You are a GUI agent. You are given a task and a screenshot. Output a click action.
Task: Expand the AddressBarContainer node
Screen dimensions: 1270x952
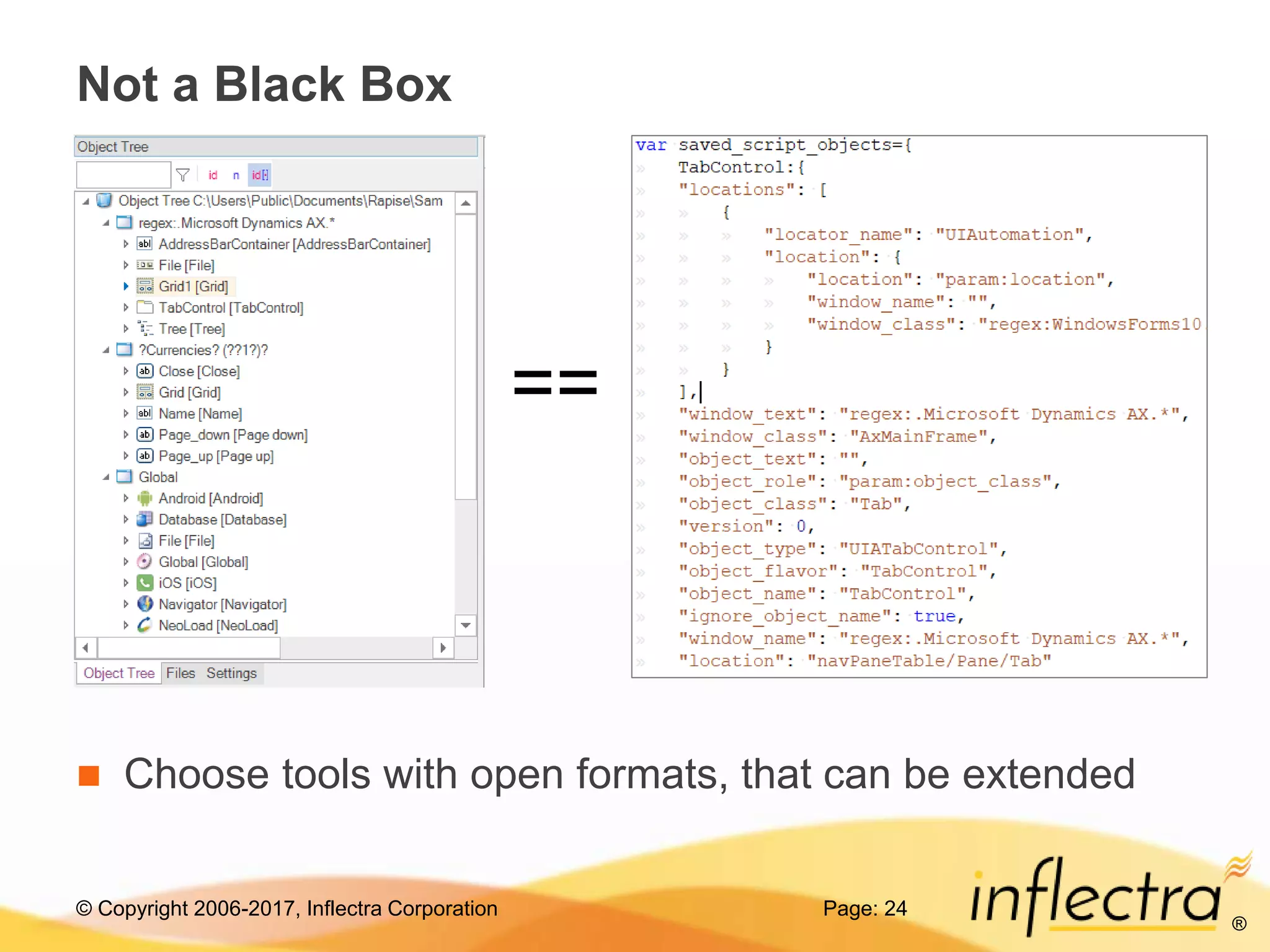pos(126,244)
